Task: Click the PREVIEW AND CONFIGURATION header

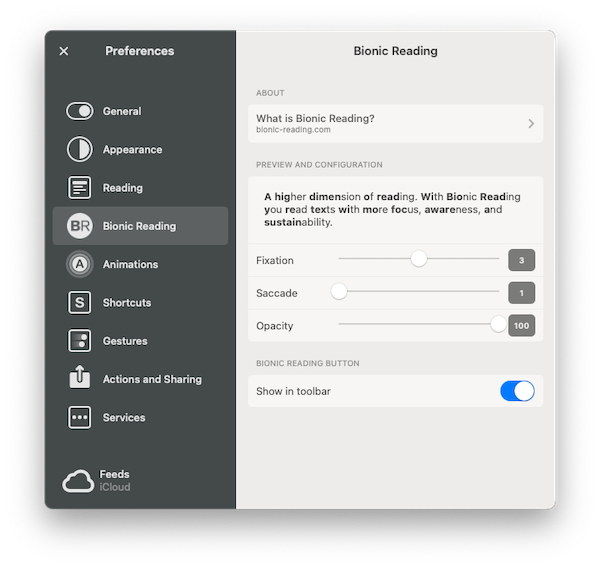Action: click(x=319, y=165)
